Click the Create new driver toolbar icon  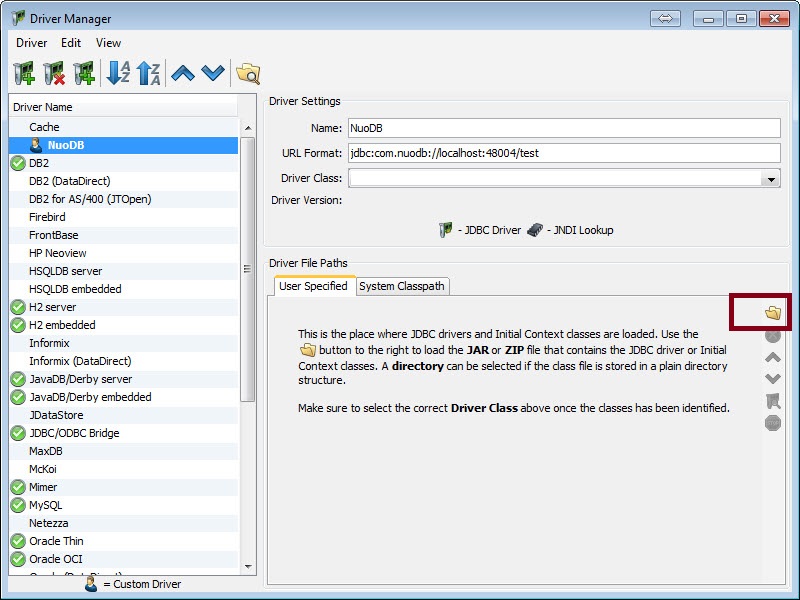pos(24,73)
